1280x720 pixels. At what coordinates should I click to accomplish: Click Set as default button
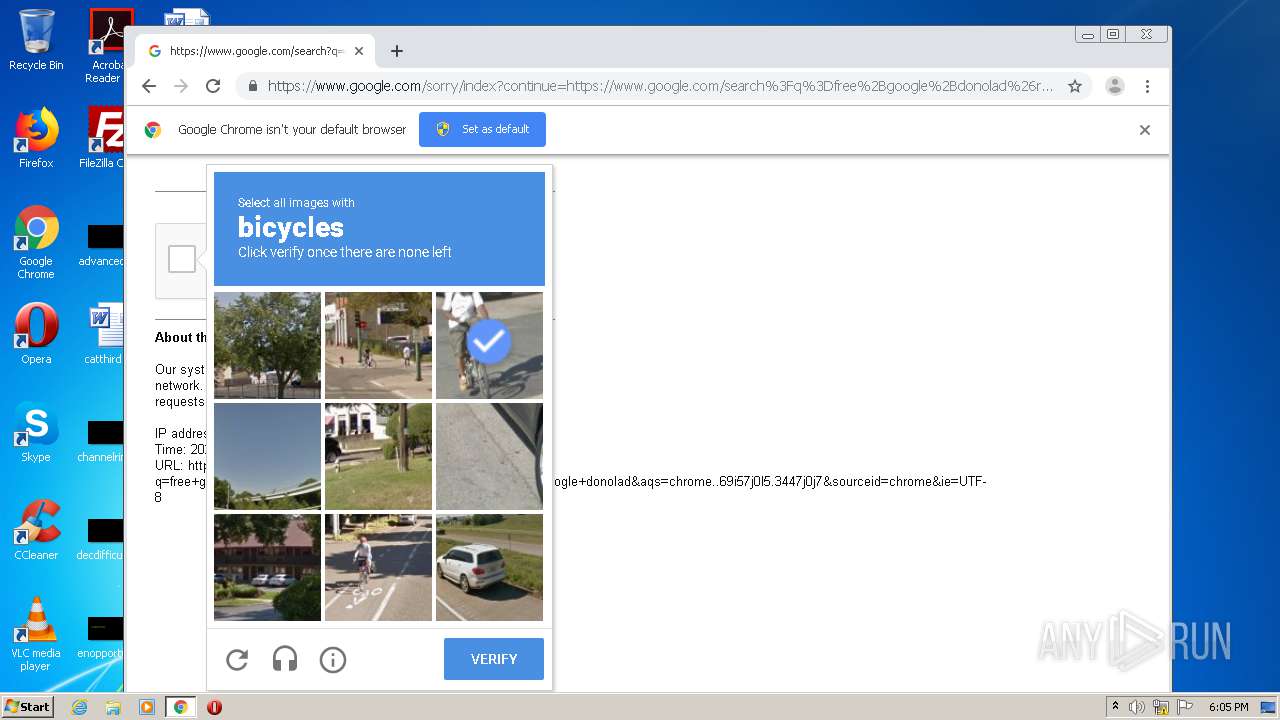click(482, 129)
